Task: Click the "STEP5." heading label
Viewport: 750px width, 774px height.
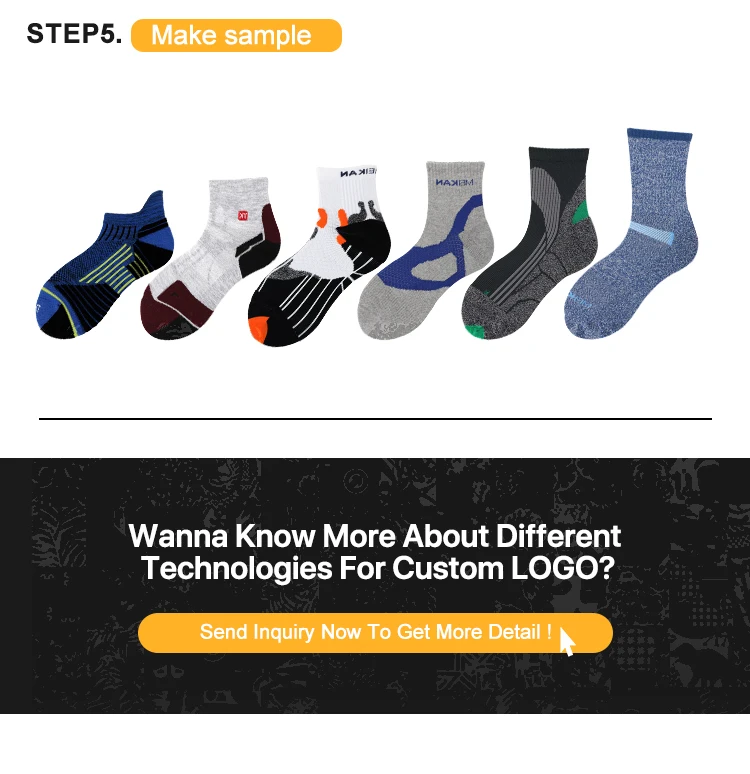Action: click(74, 34)
